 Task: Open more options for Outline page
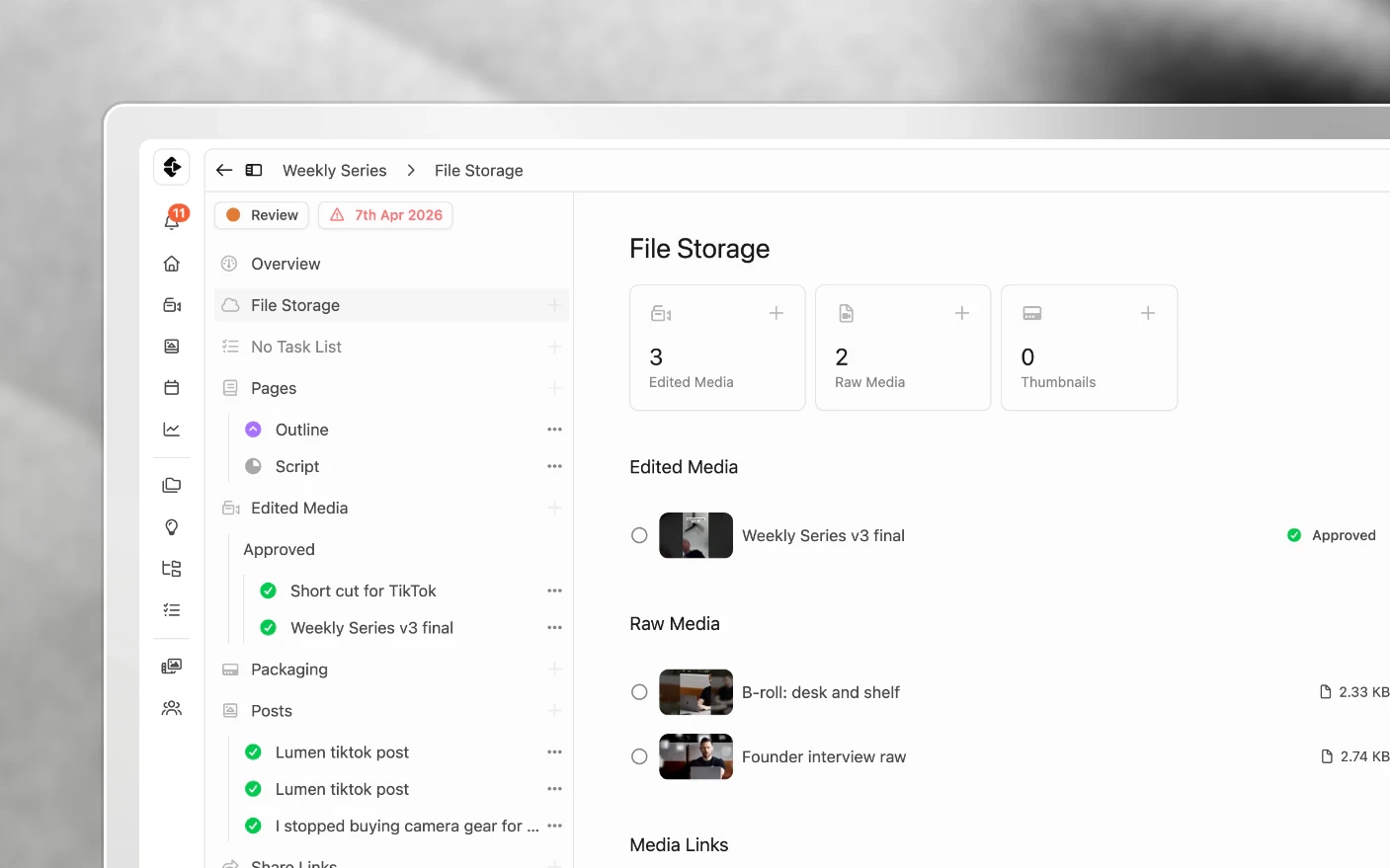pos(554,430)
